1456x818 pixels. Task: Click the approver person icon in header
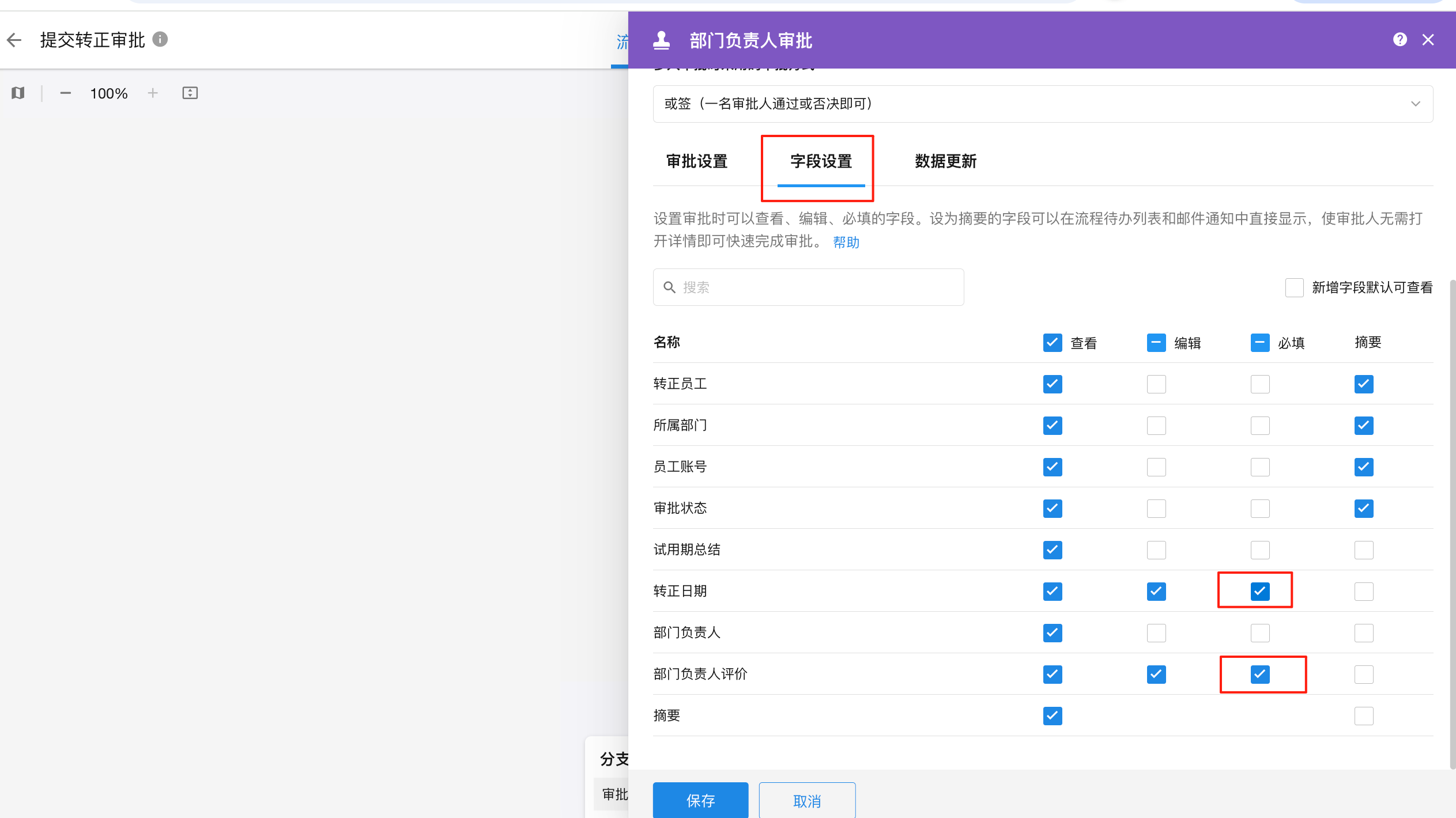pyautogui.click(x=662, y=40)
